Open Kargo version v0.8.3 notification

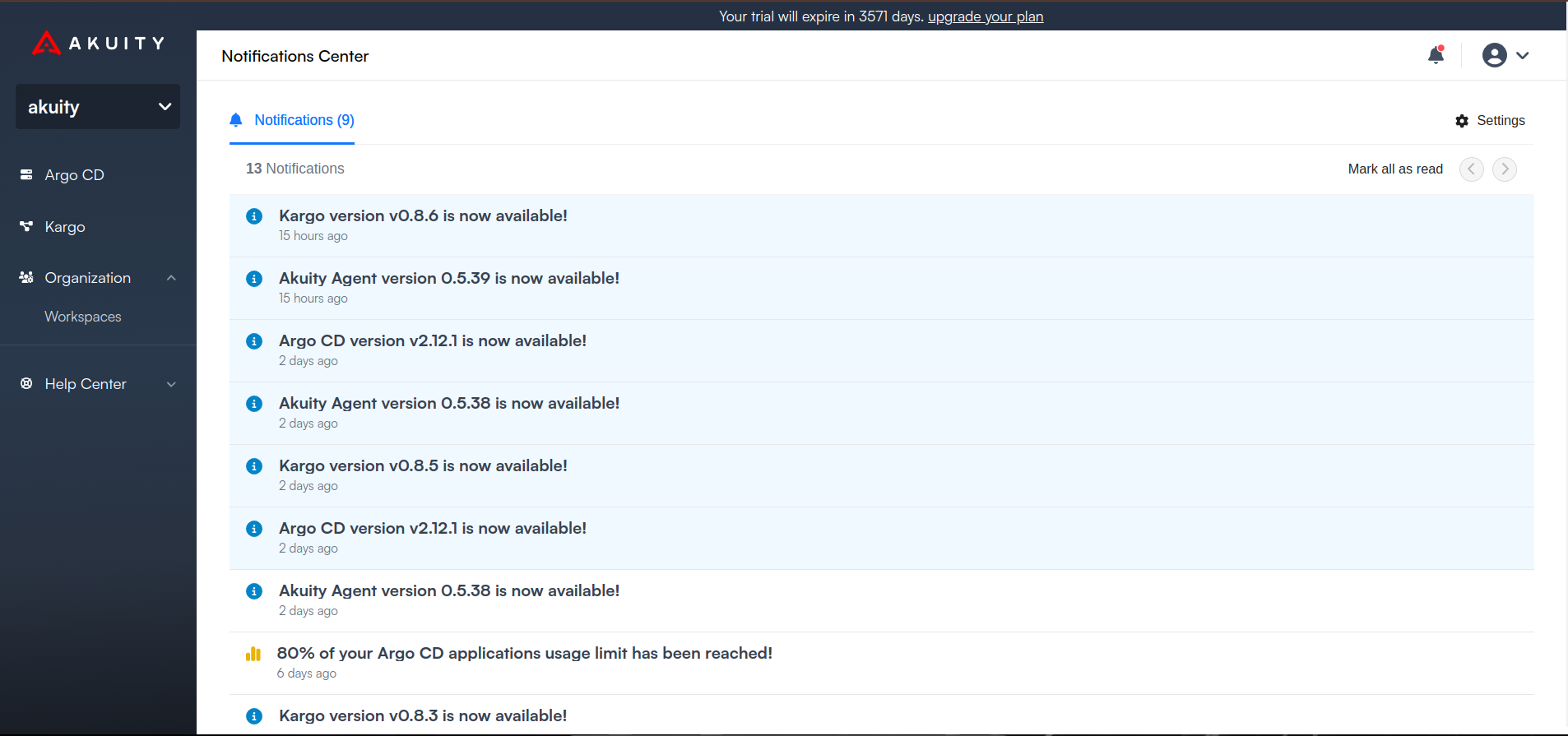pos(881,715)
